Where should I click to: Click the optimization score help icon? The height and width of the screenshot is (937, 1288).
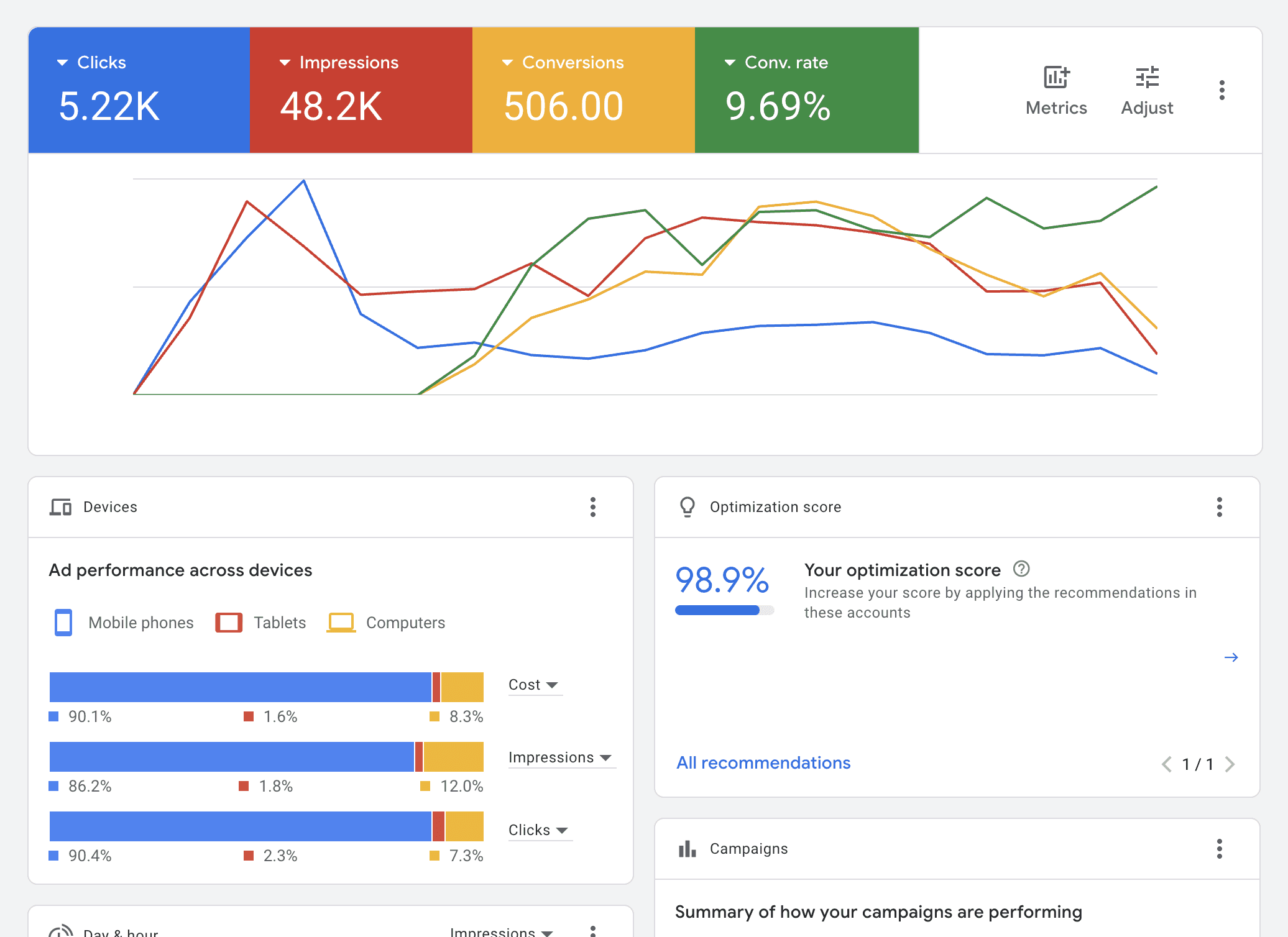(x=1021, y=569)
